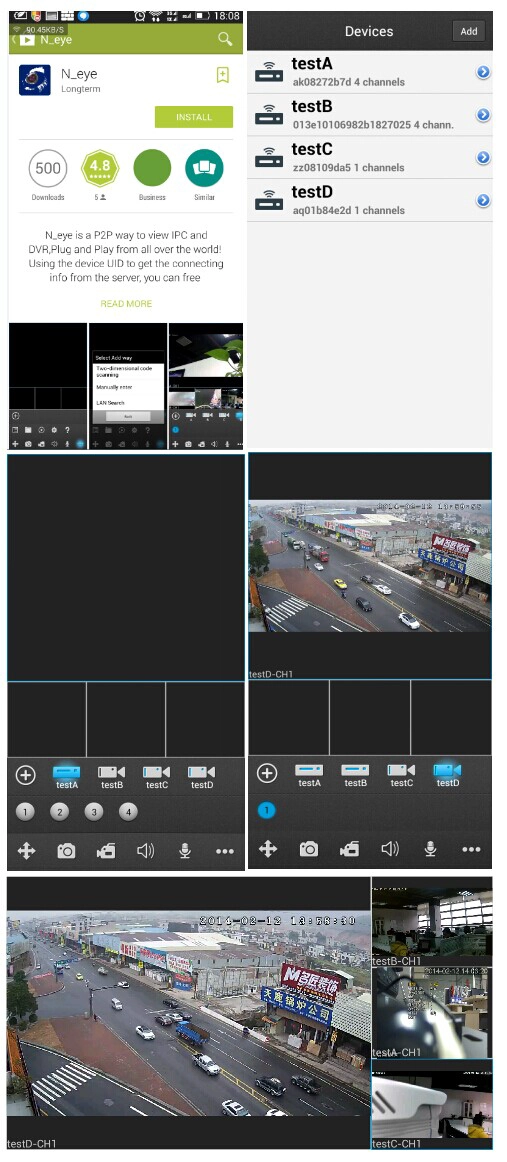This screenshot has width=507, height=1162.
Task: Expand details arrow for testD device
Action: click(483, 200)
